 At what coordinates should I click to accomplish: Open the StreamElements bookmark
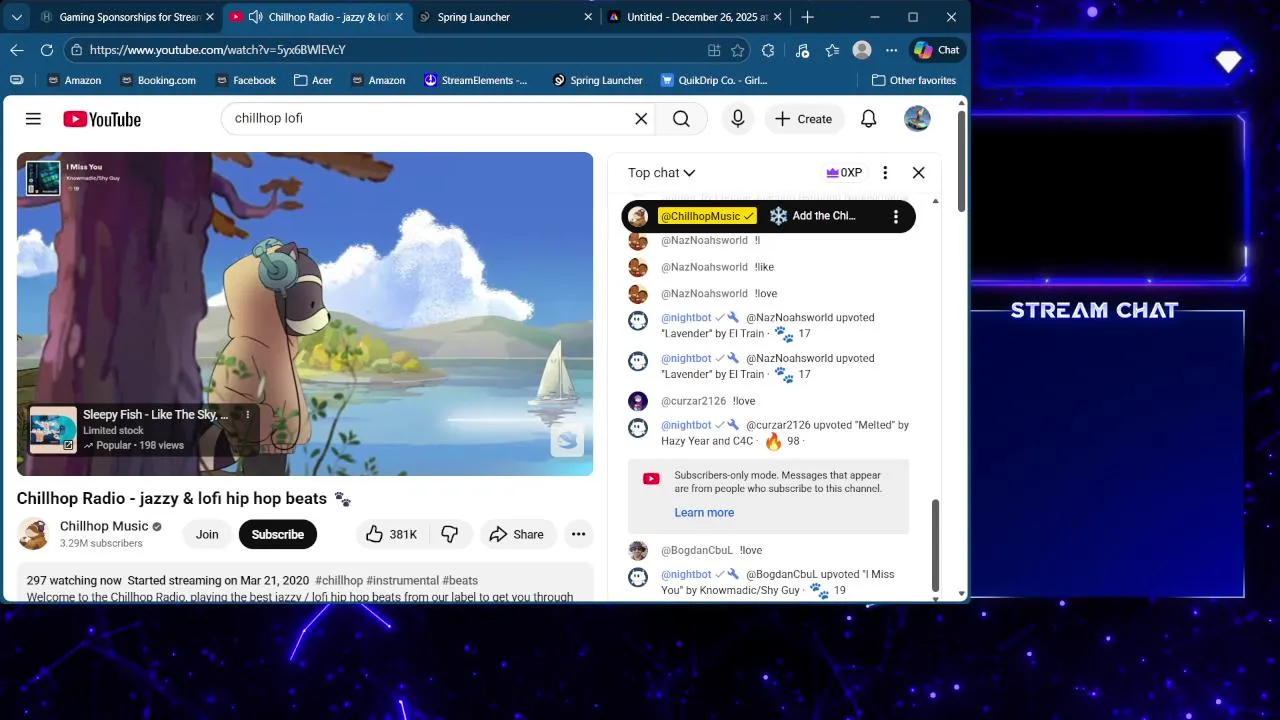[x=477, y=80]
